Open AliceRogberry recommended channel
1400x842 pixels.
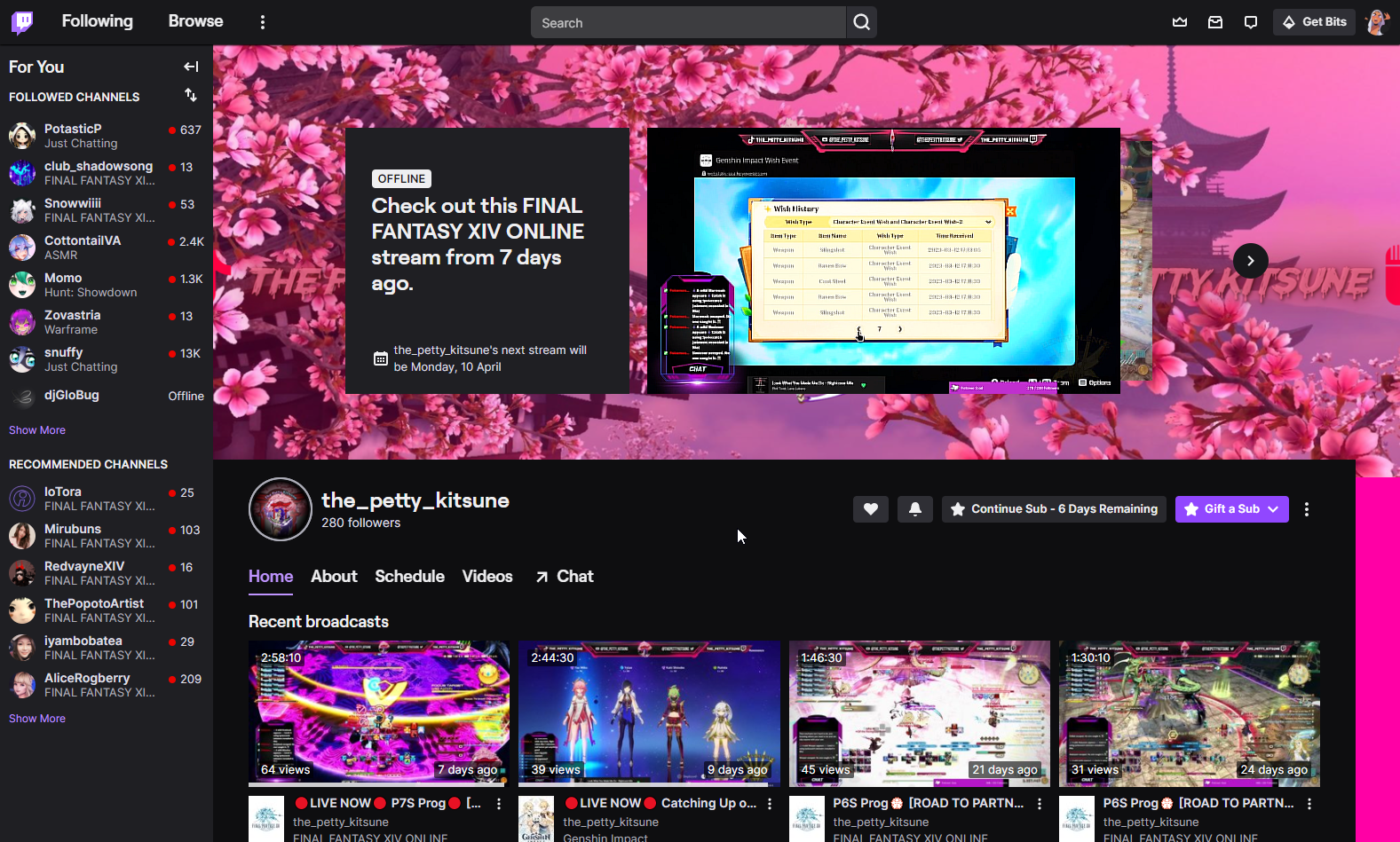(107, 685)
